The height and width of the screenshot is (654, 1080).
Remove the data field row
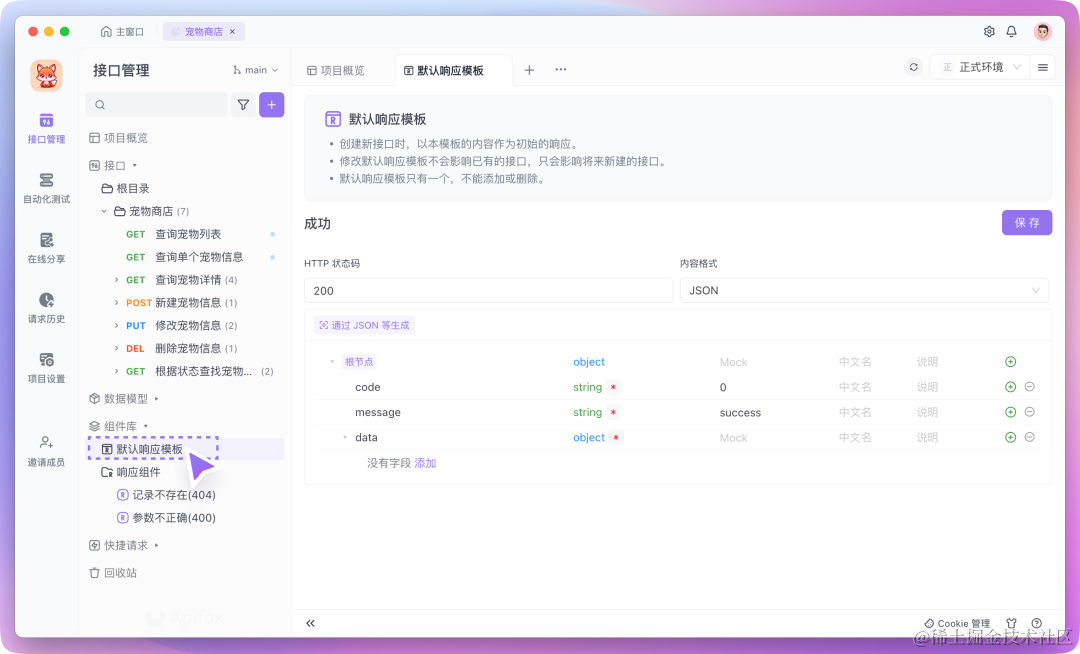tap(1030, 437)
